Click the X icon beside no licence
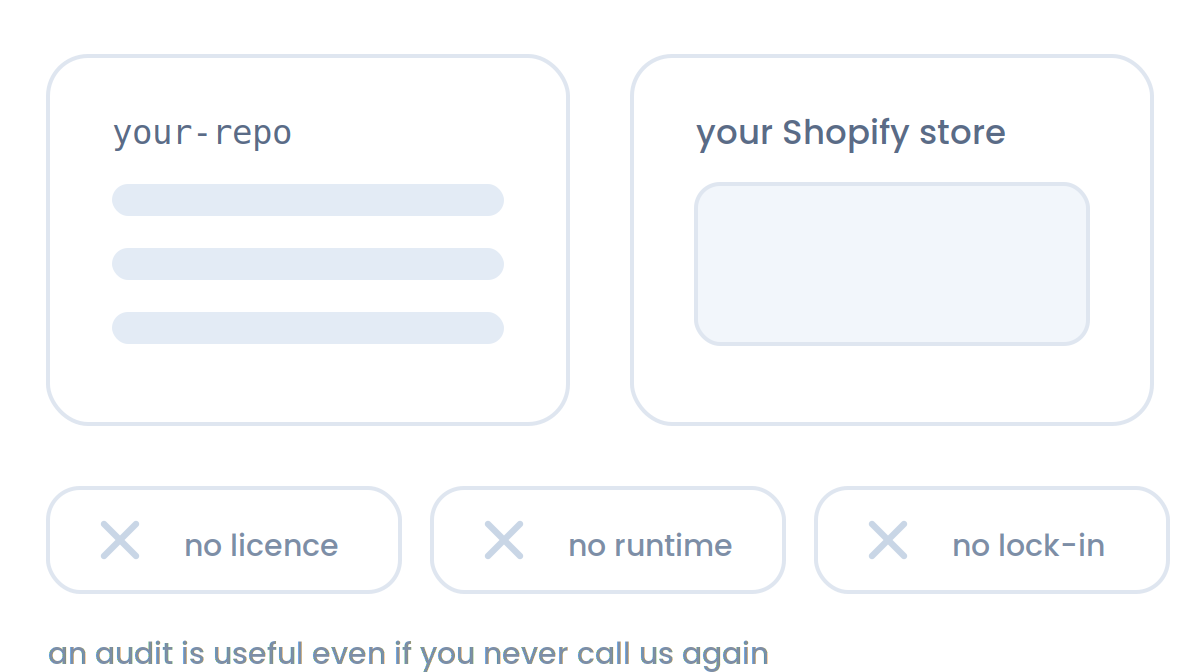 (120, 540)
